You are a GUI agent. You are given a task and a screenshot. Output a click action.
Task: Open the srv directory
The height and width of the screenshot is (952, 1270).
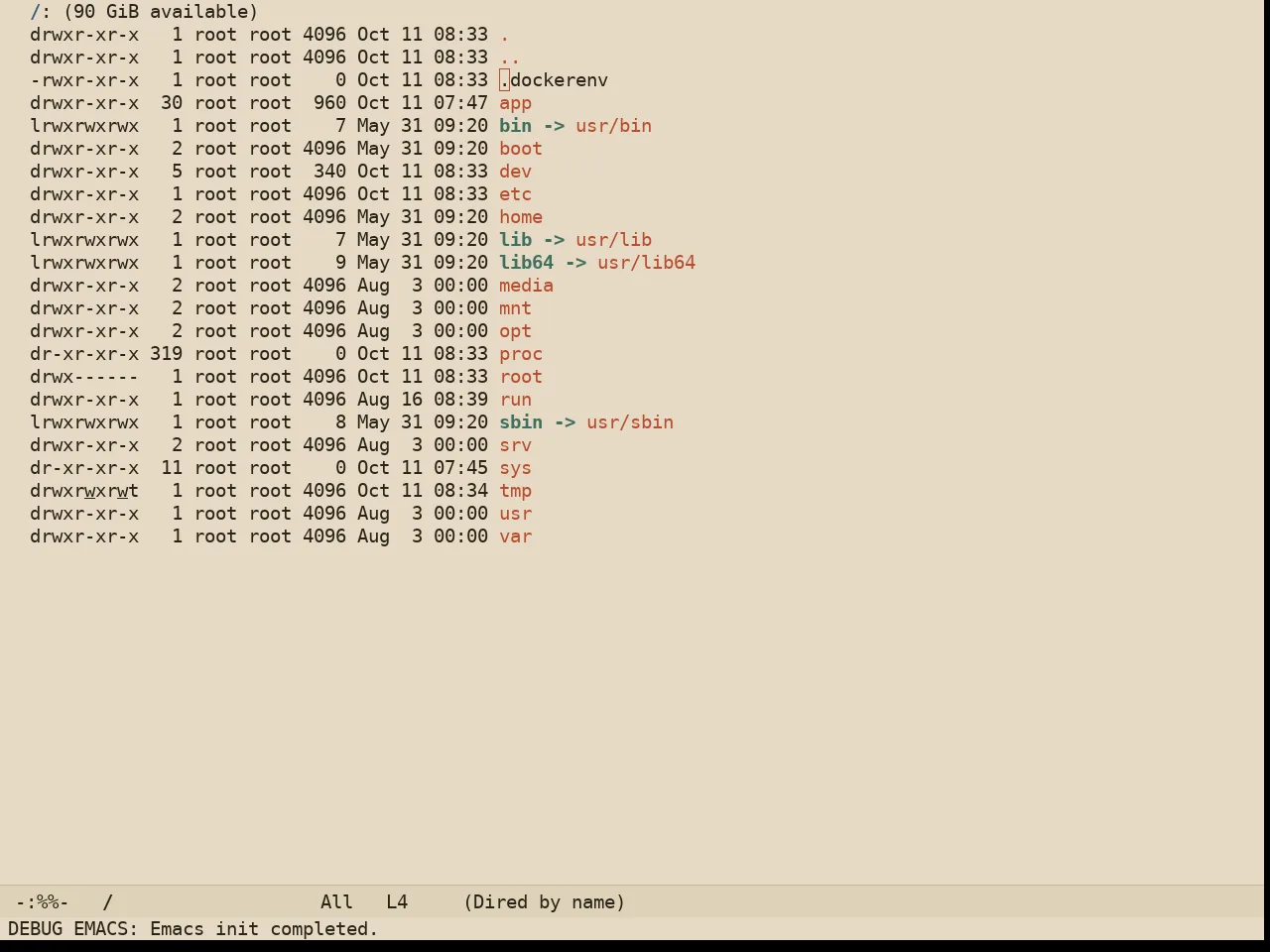515,445
